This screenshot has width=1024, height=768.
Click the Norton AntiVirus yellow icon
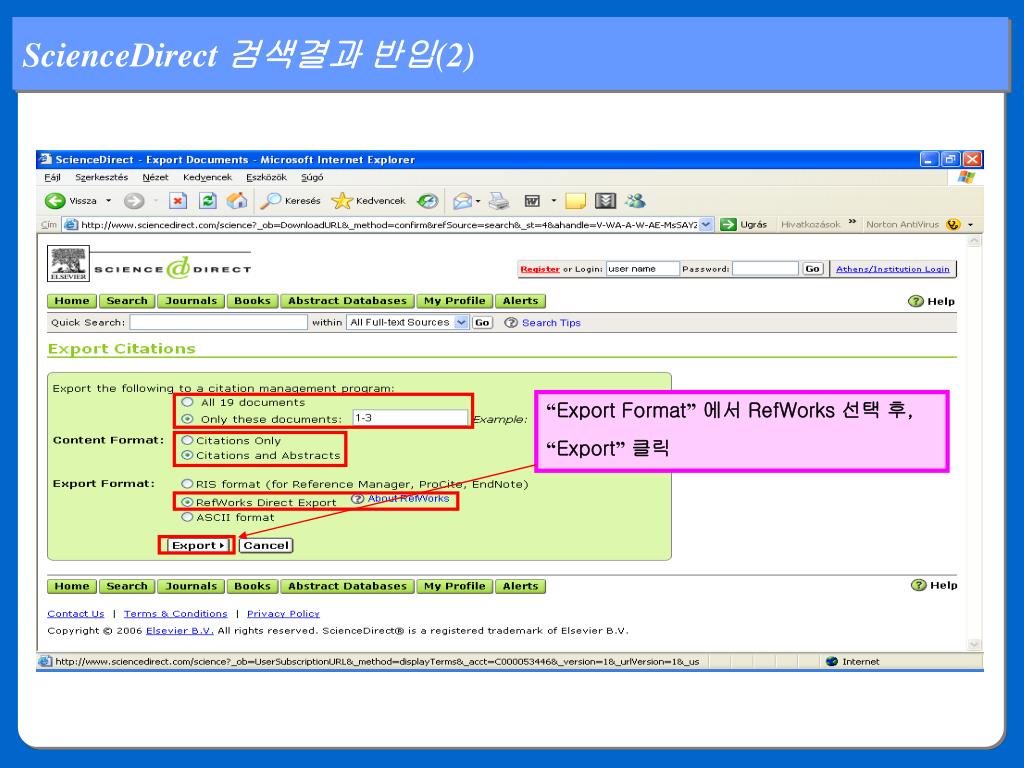coord(953,225)
